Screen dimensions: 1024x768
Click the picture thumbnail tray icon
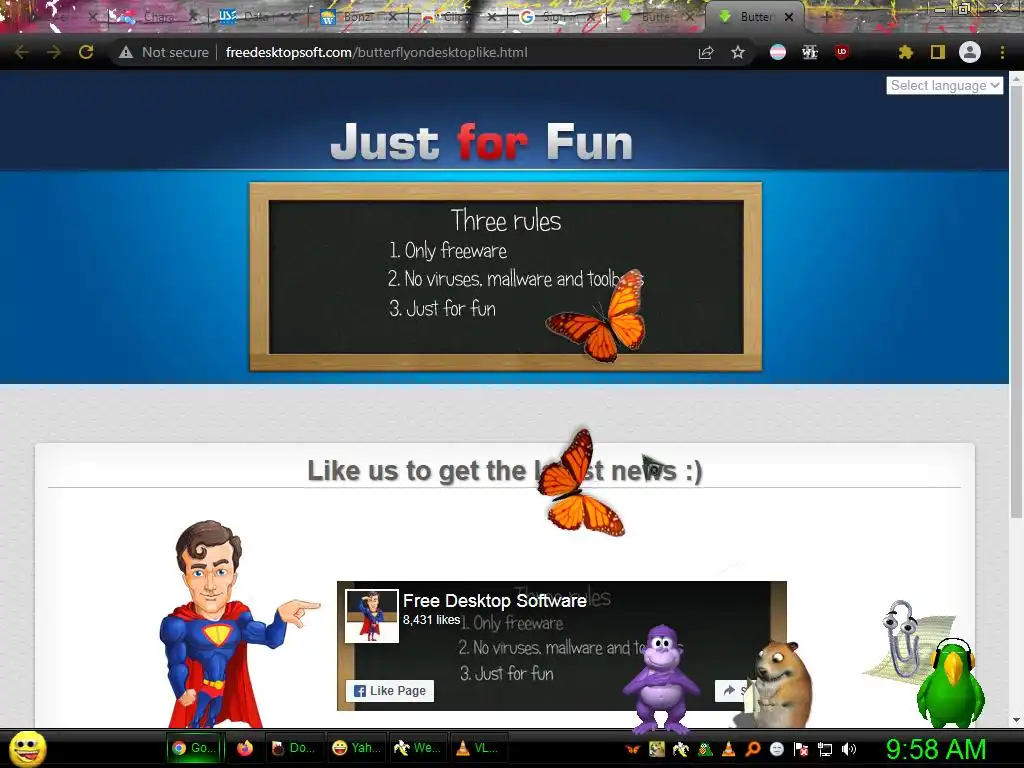coord(656,750)
